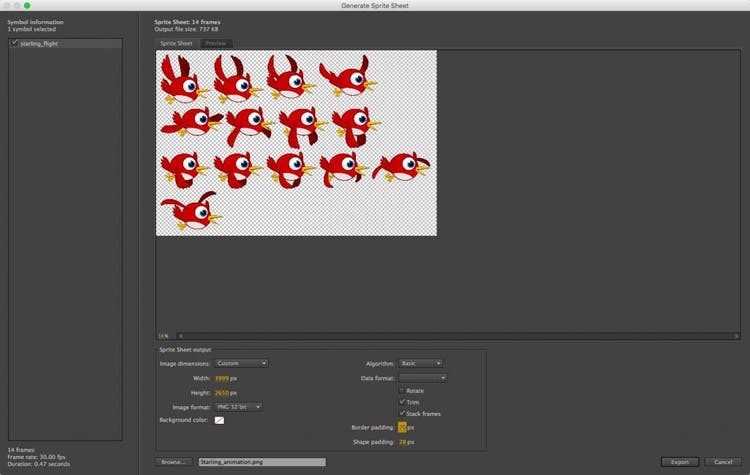750x475 pixels.
Task: Click the Width value field
Action: click(222, 378)
